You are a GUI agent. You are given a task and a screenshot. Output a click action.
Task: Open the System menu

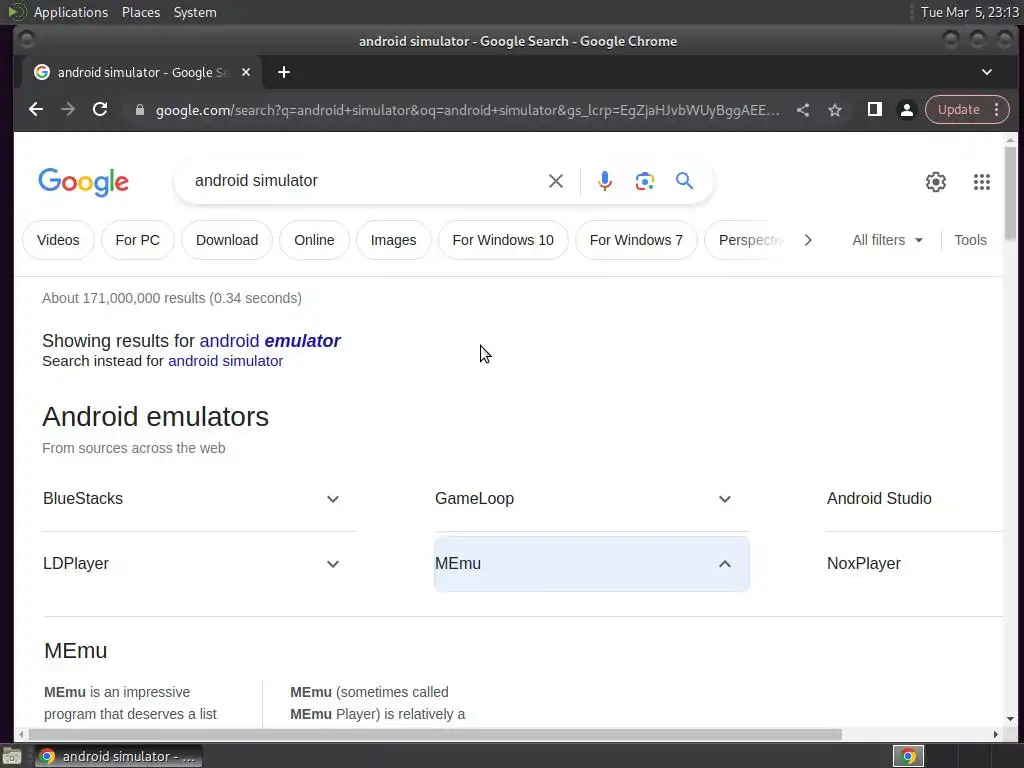195,12
